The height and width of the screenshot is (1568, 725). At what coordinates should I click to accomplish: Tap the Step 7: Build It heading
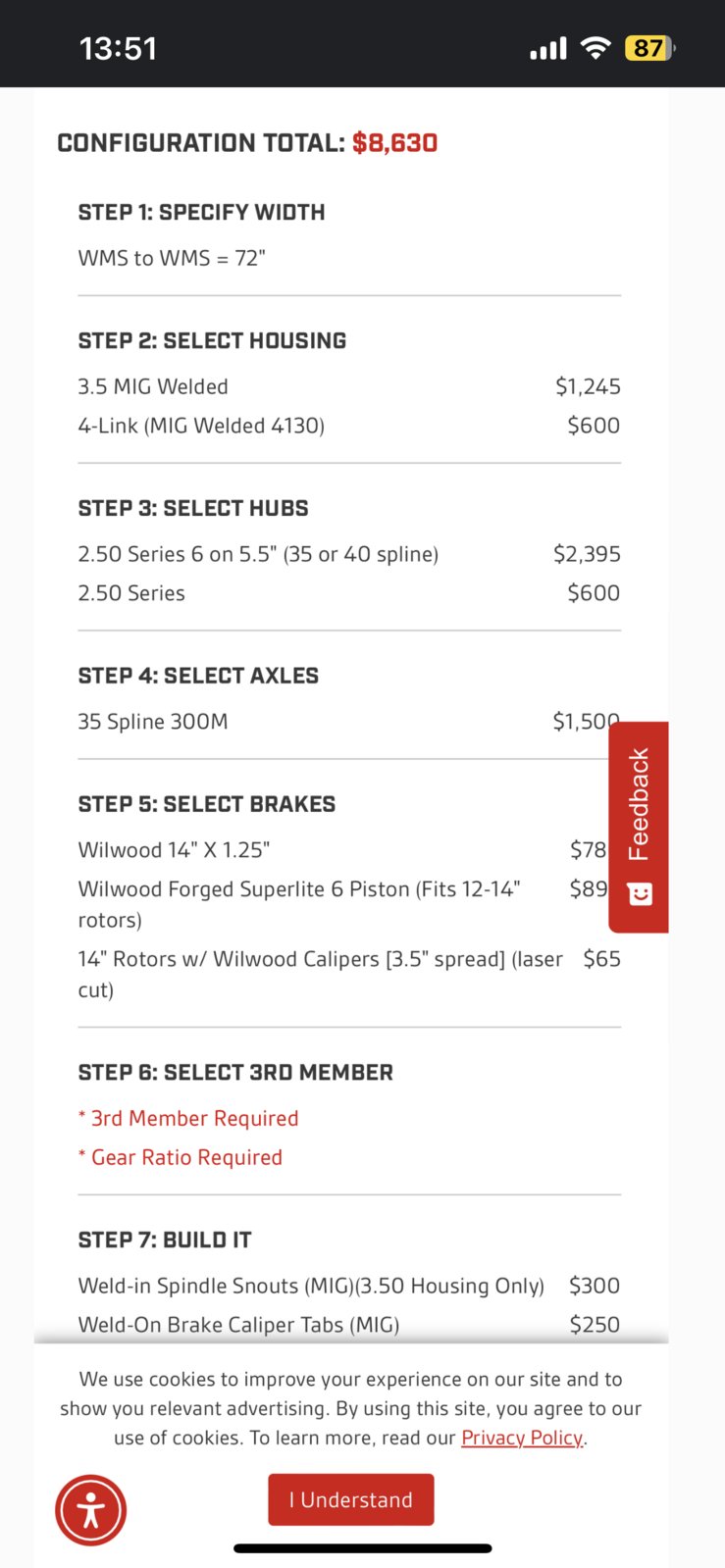tap(165, 1240)
